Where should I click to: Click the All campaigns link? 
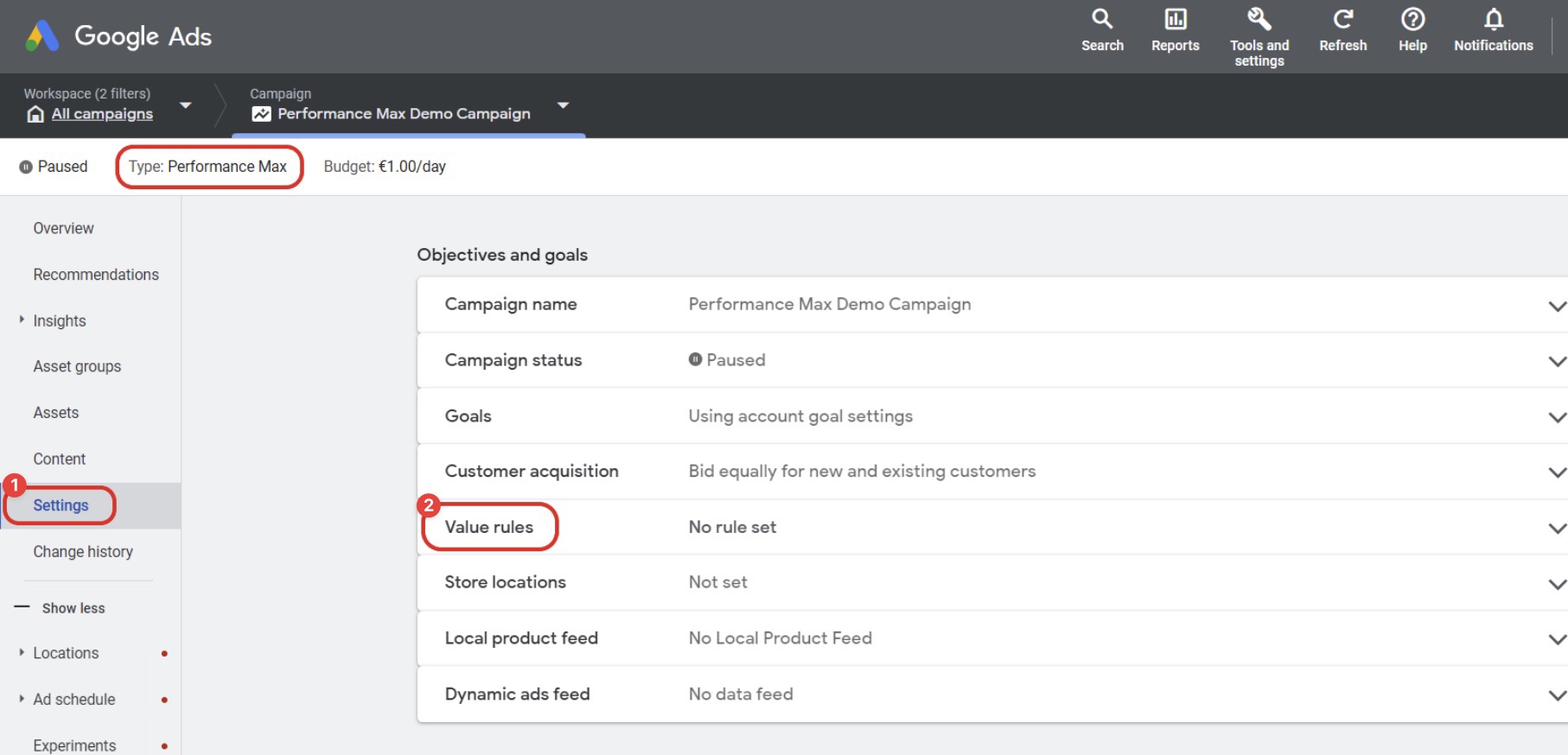click(102, 114)
